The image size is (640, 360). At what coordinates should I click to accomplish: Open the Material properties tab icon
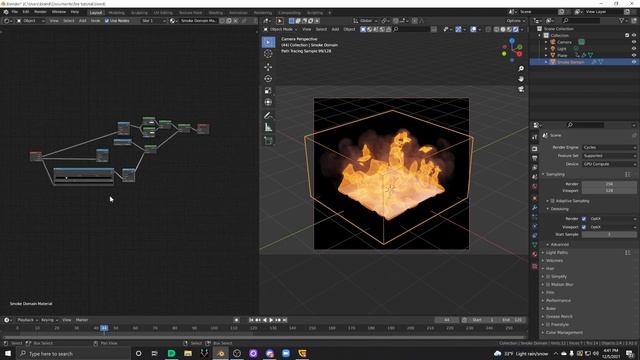[535, 254]
